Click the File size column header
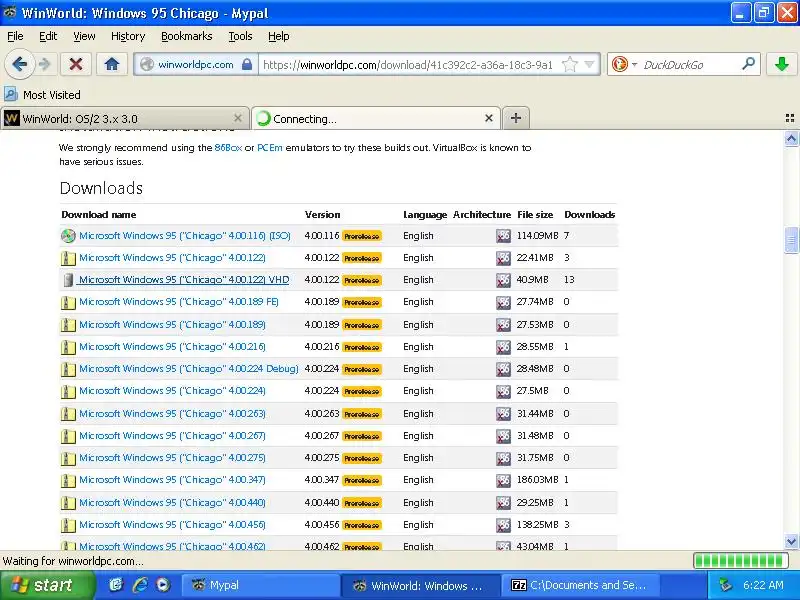Screen dimensions: 800x600 [x=535, y=215]
